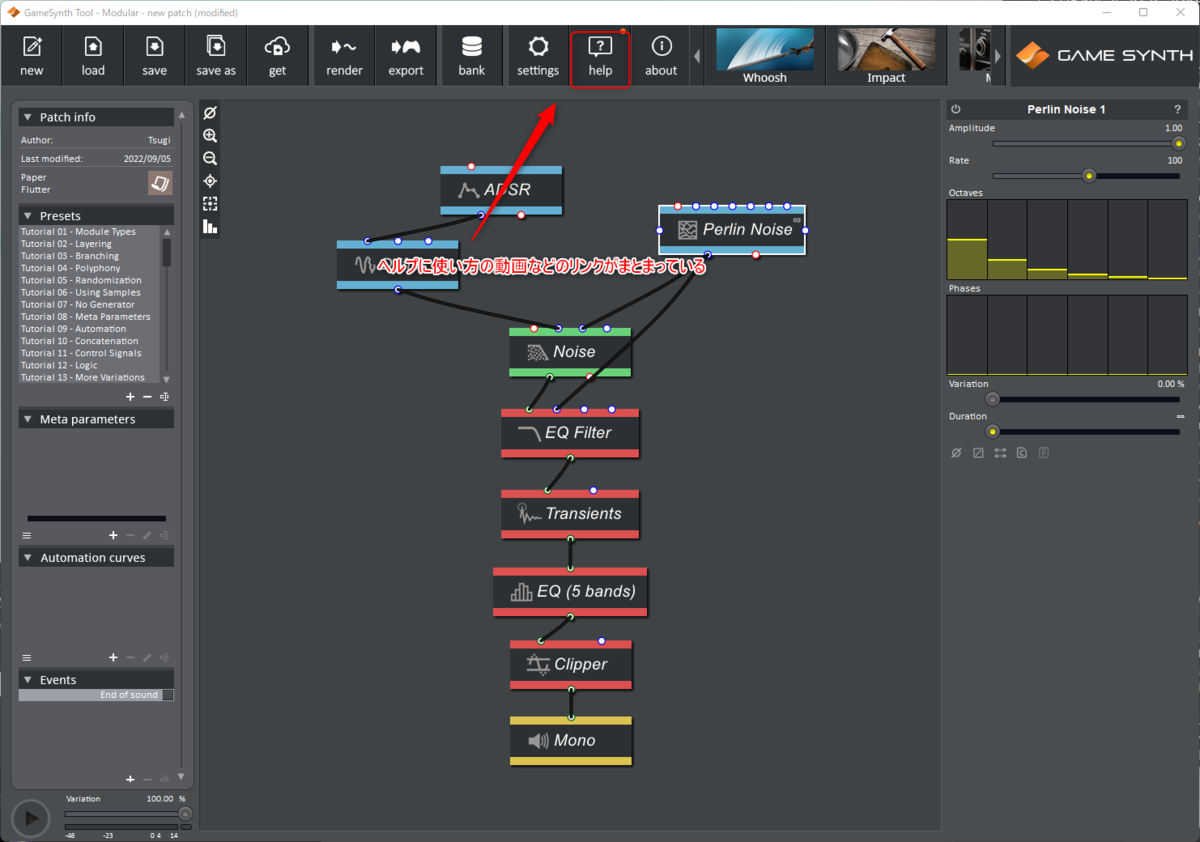This screenshot has height=842, width=1200.
Task: Click the first Octaves bar
Action: click(x=967, y=239)
